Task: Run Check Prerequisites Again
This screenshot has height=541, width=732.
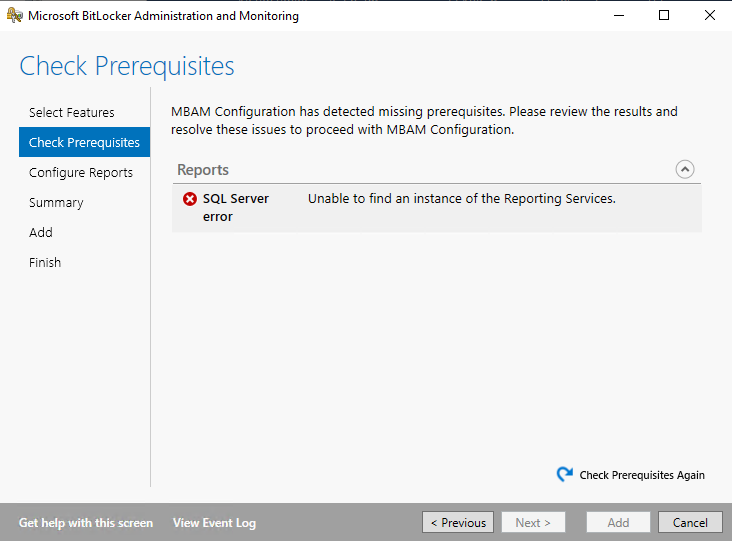Action: tap(642, 475)
